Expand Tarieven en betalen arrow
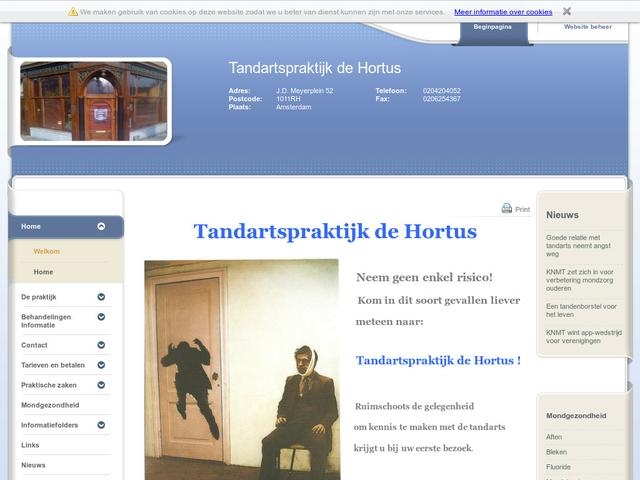 point(101,365)
